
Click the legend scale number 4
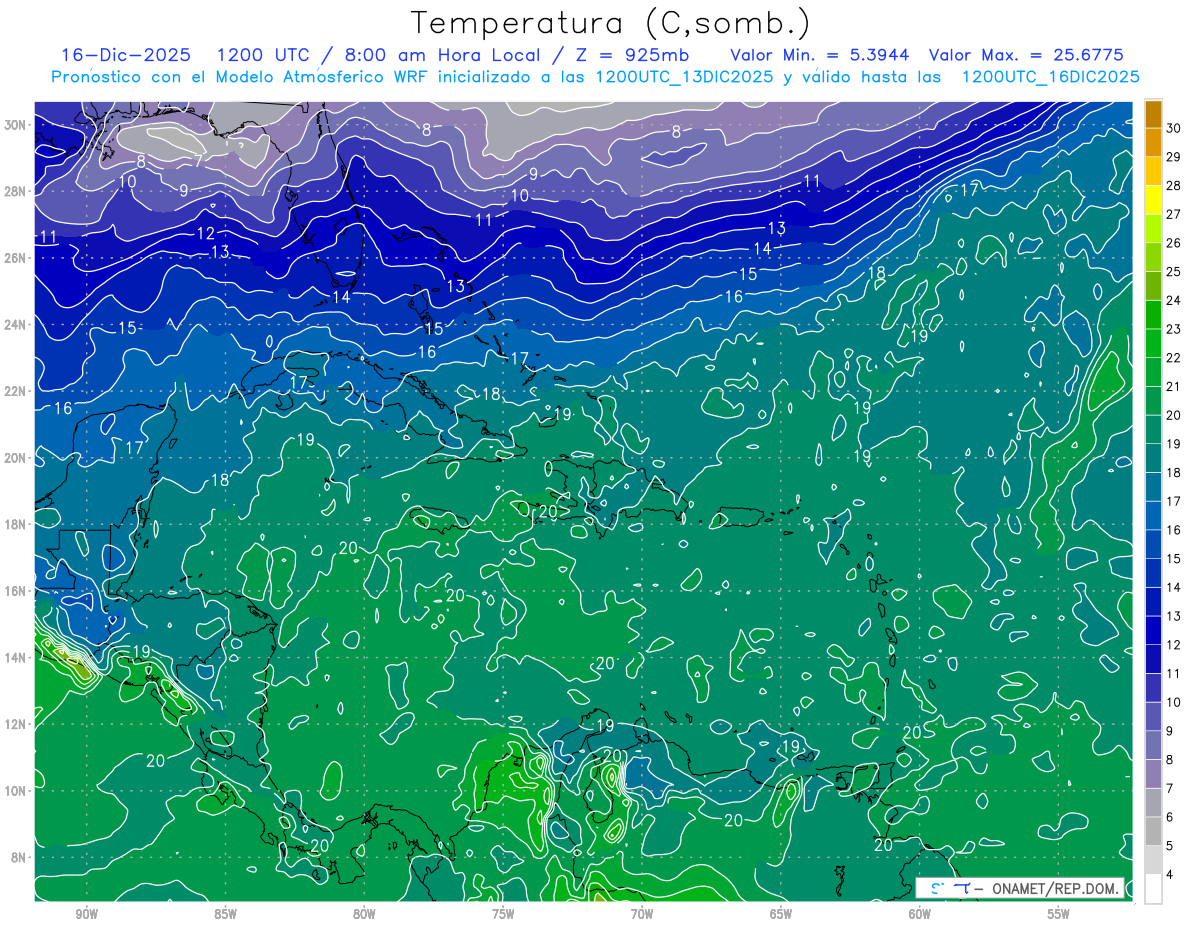(x=1172, y=875)
